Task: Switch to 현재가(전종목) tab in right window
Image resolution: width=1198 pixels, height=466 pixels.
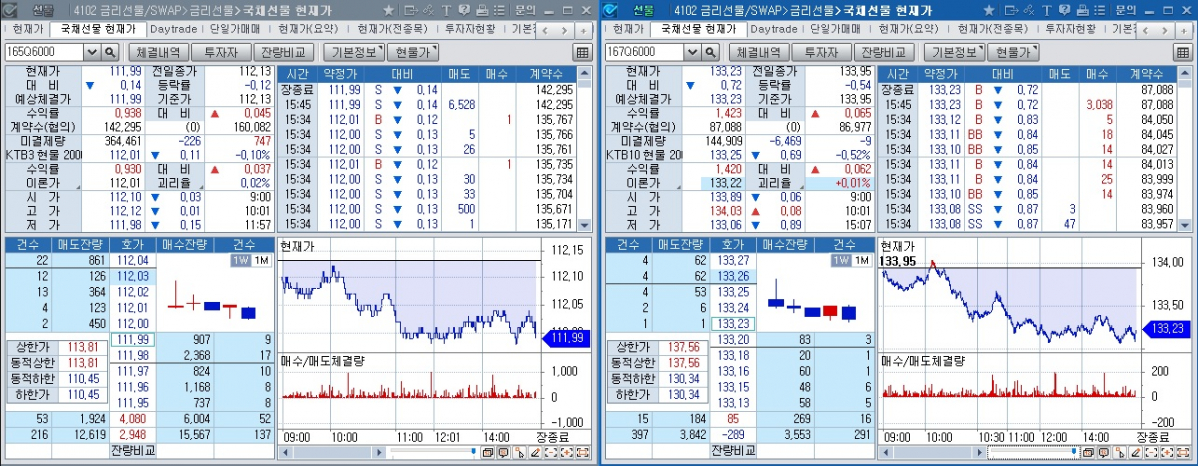Action: (x=994, y=29)
